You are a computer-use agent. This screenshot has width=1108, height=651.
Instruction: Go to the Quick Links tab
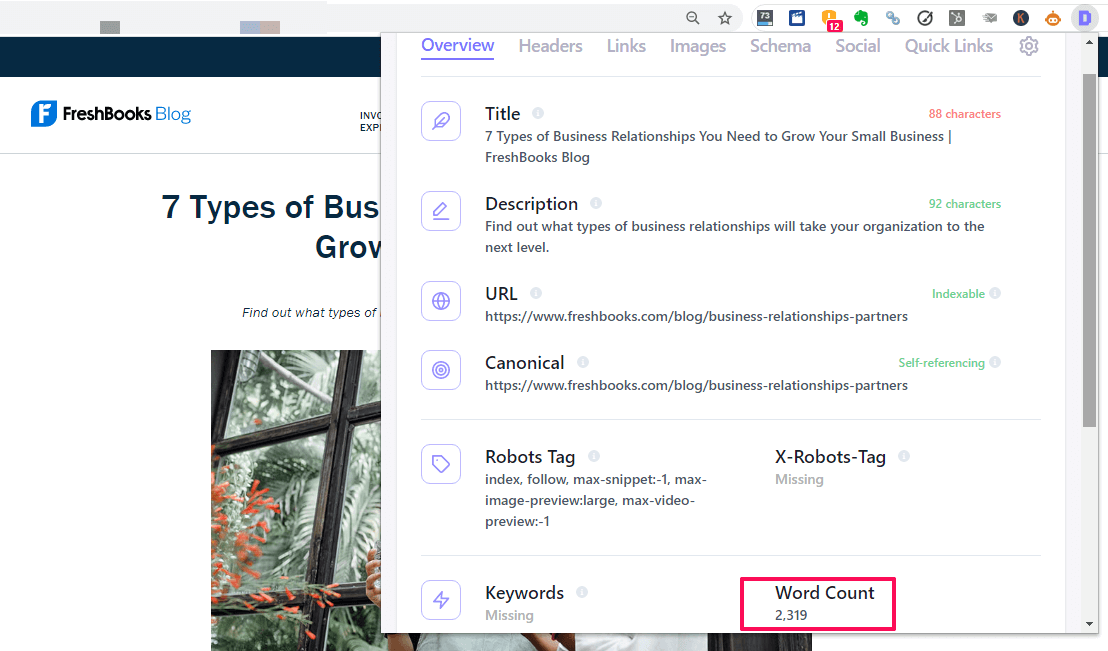click(948, 46)
